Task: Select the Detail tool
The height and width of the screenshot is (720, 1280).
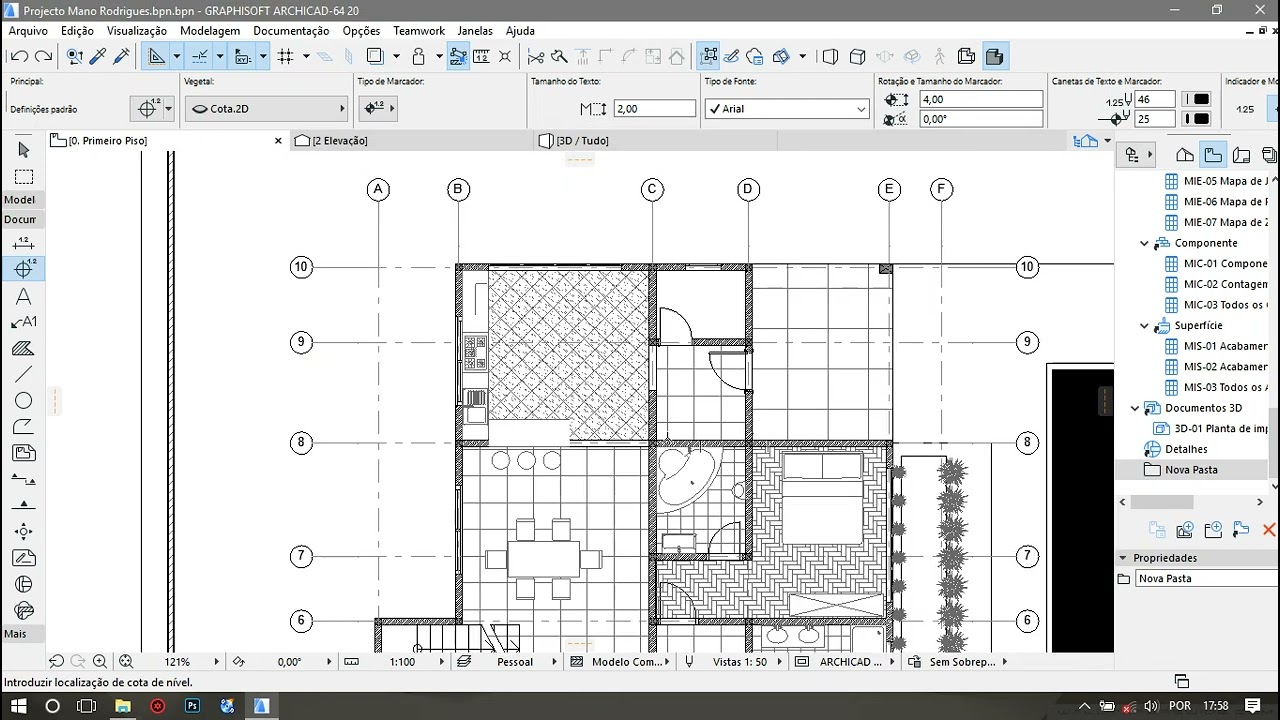Action: click(x=24, y=584)
